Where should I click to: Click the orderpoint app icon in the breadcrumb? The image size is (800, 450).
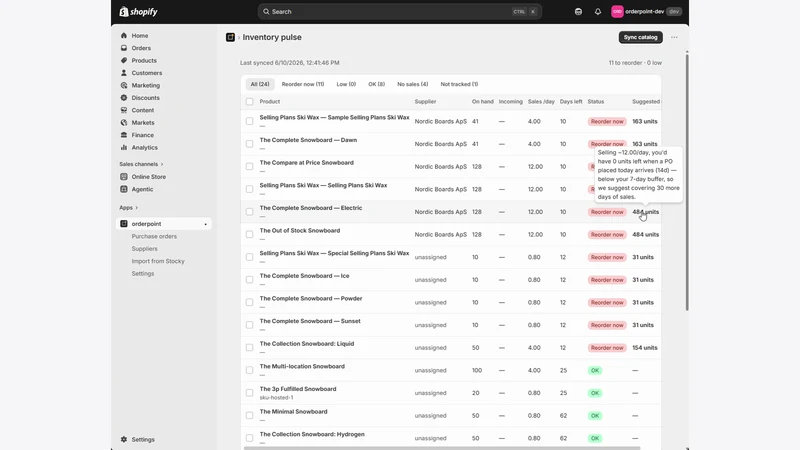230,37
